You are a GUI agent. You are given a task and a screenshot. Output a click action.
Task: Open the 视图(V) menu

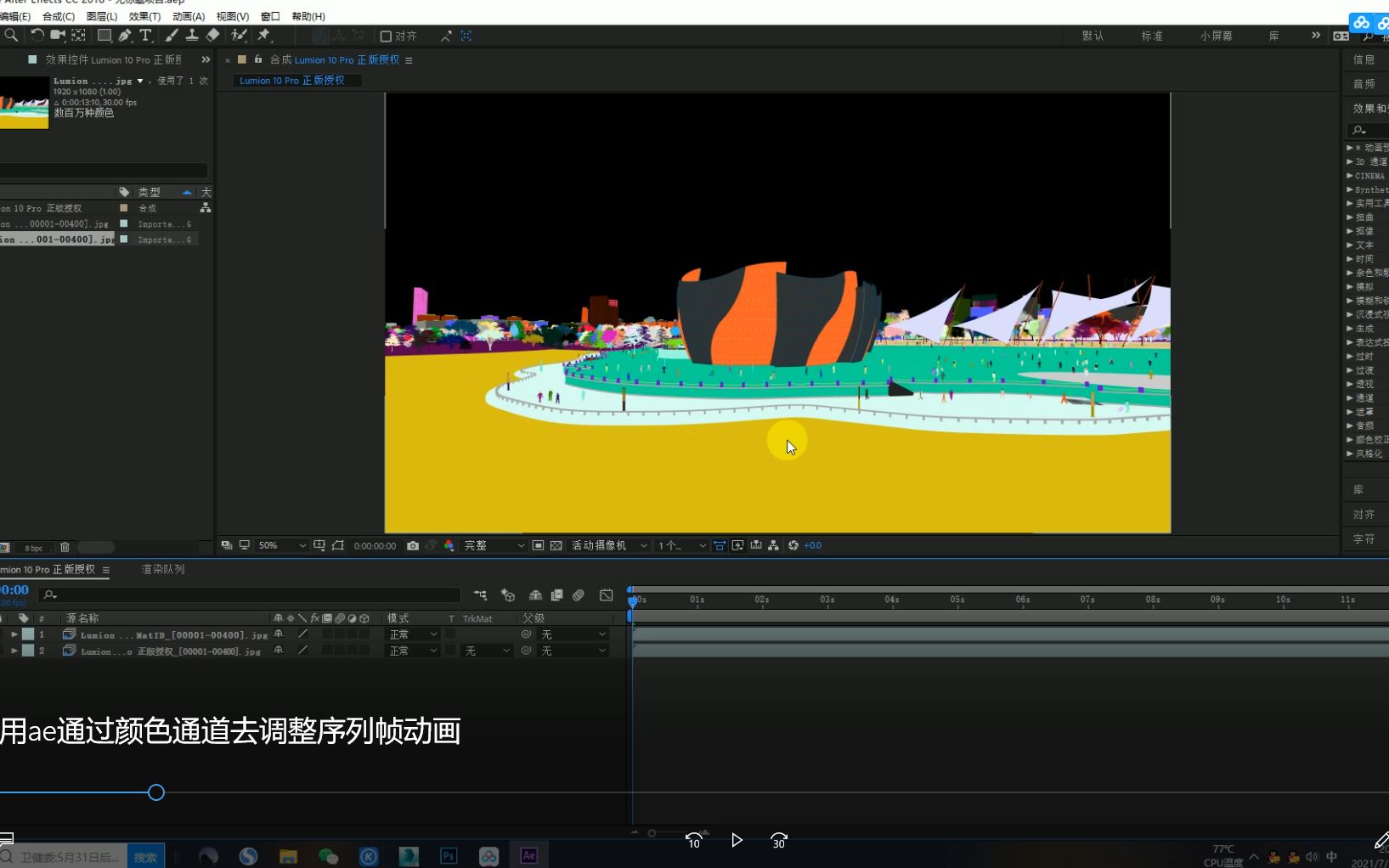point(233,16)
